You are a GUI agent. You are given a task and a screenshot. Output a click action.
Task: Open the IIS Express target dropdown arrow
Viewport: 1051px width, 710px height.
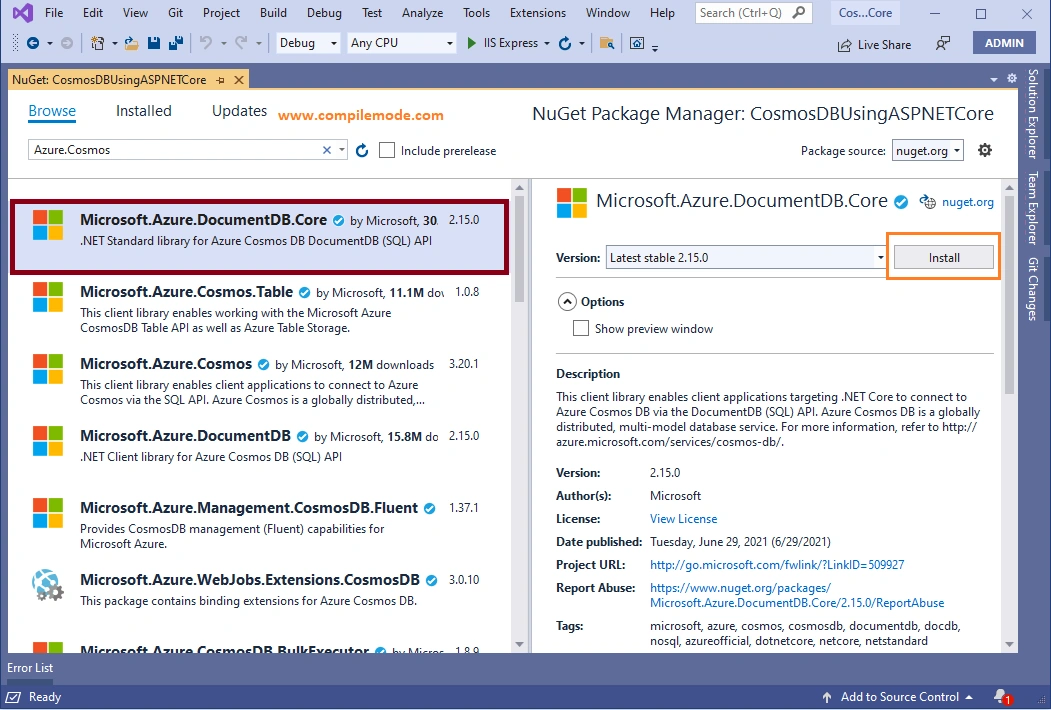point(546,43)
